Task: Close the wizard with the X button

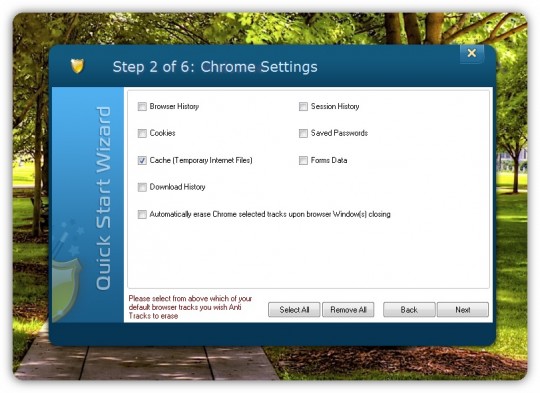Action: click(x=472, y=53)
